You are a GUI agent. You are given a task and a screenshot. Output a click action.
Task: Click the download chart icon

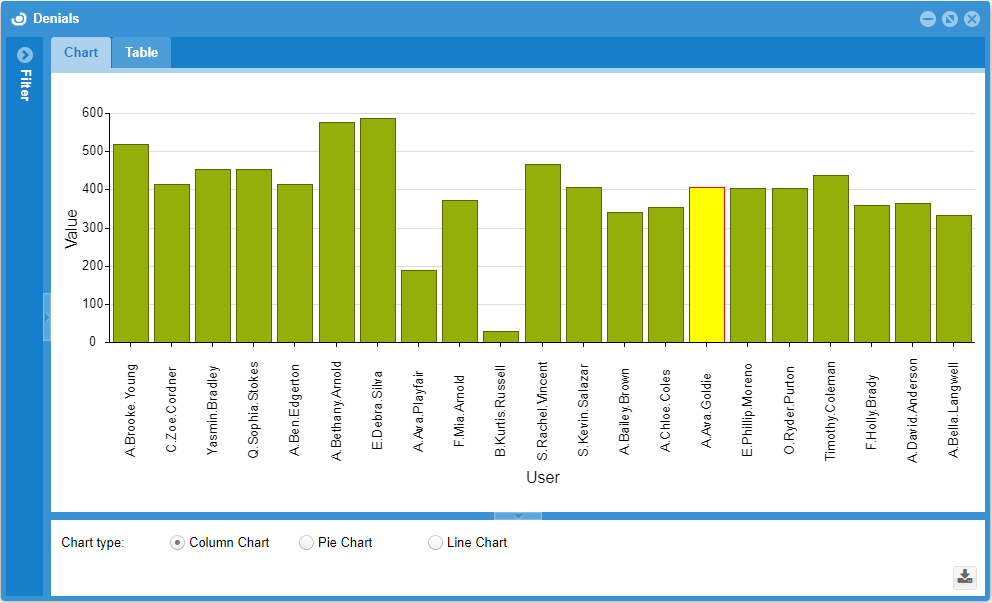point(964,576)
